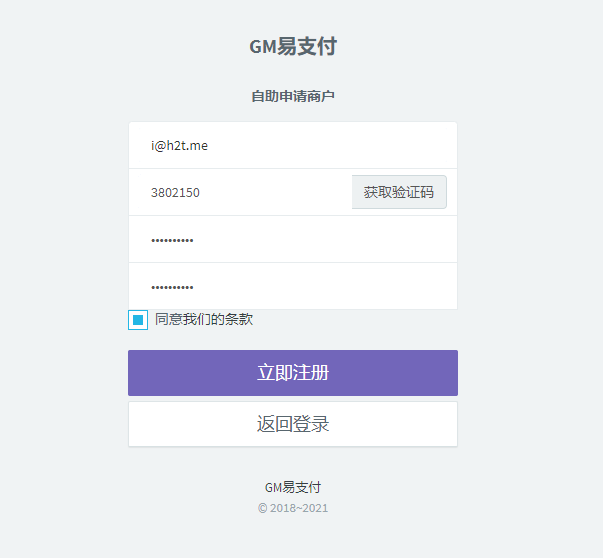Click empty right side of first password field

(380, 240)
